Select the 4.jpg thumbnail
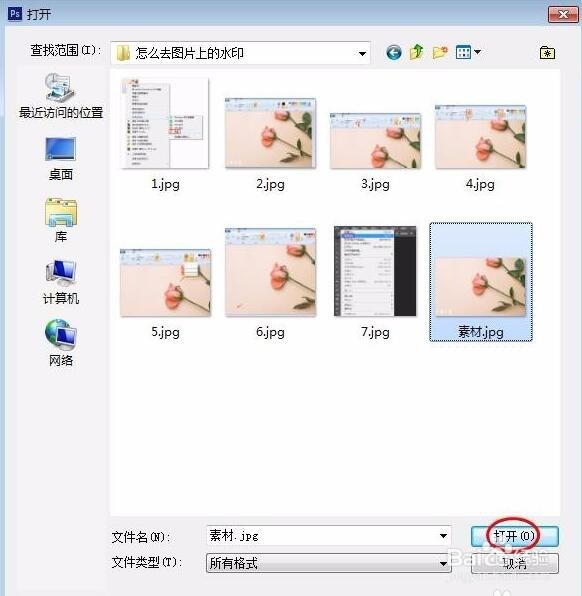 pyautogui.click(x=481, y=137)
